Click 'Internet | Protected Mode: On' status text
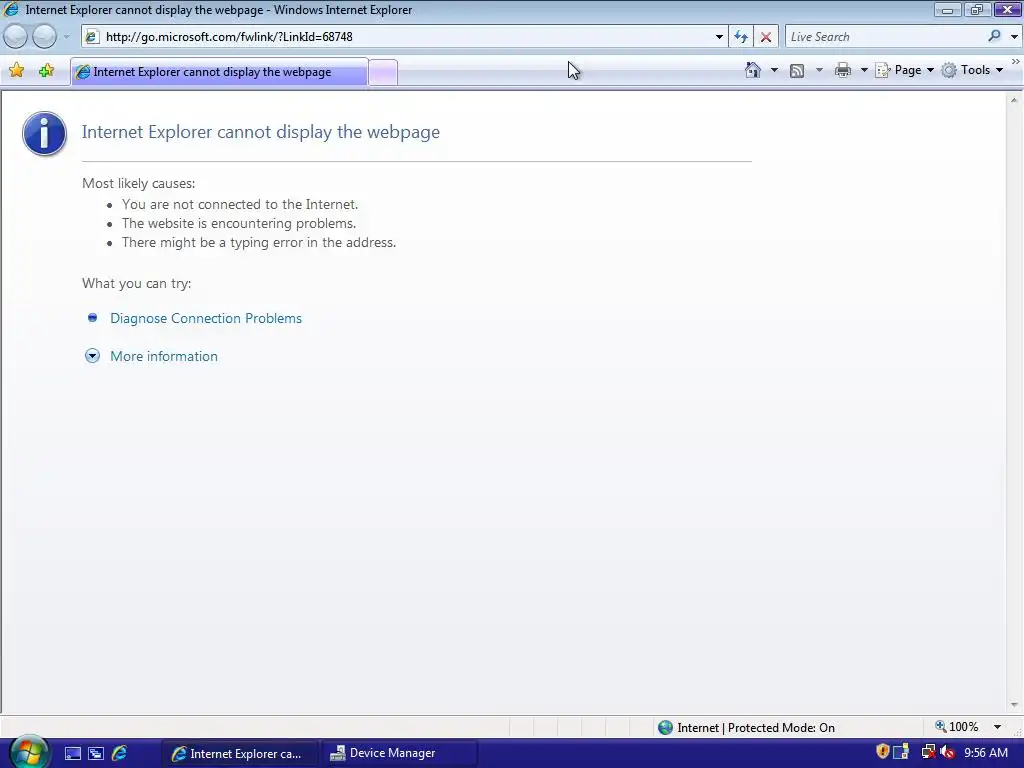This screenshot has height=768, width=1024. pyautogui.click(x=756, y=728)
